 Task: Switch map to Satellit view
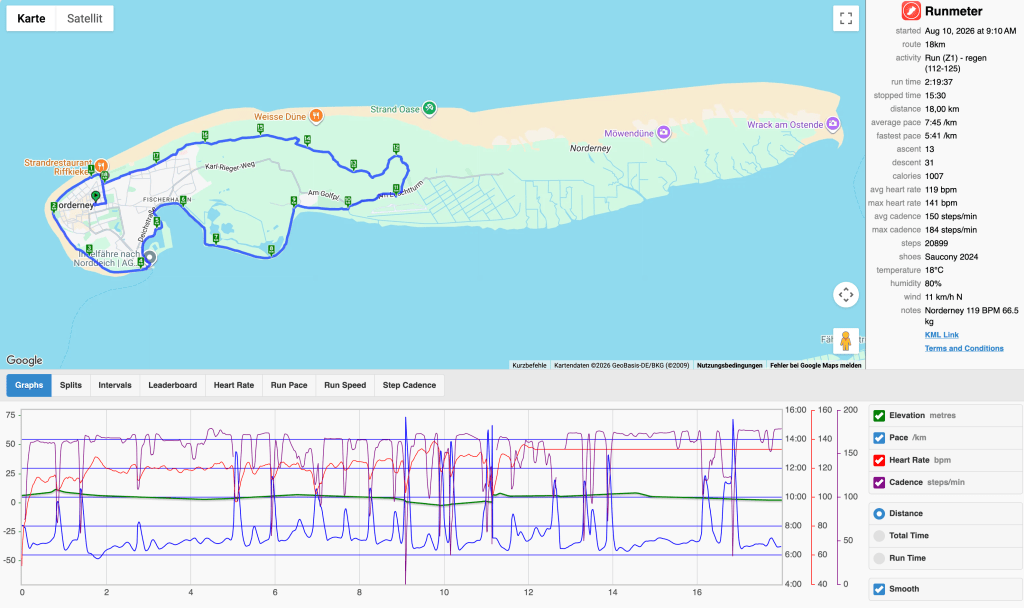[x=85, y=18]
